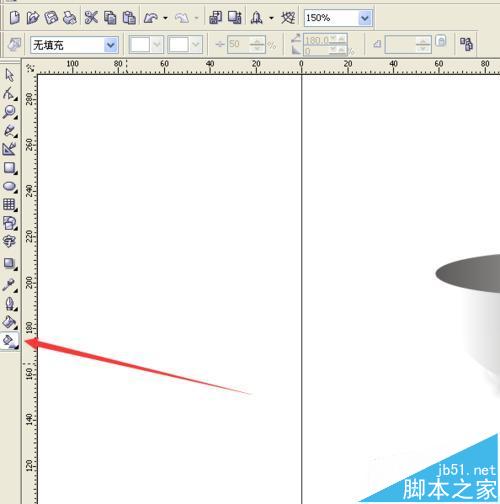Select the Graph paper tool
The image size is (500, 504).
coord(10,204)
